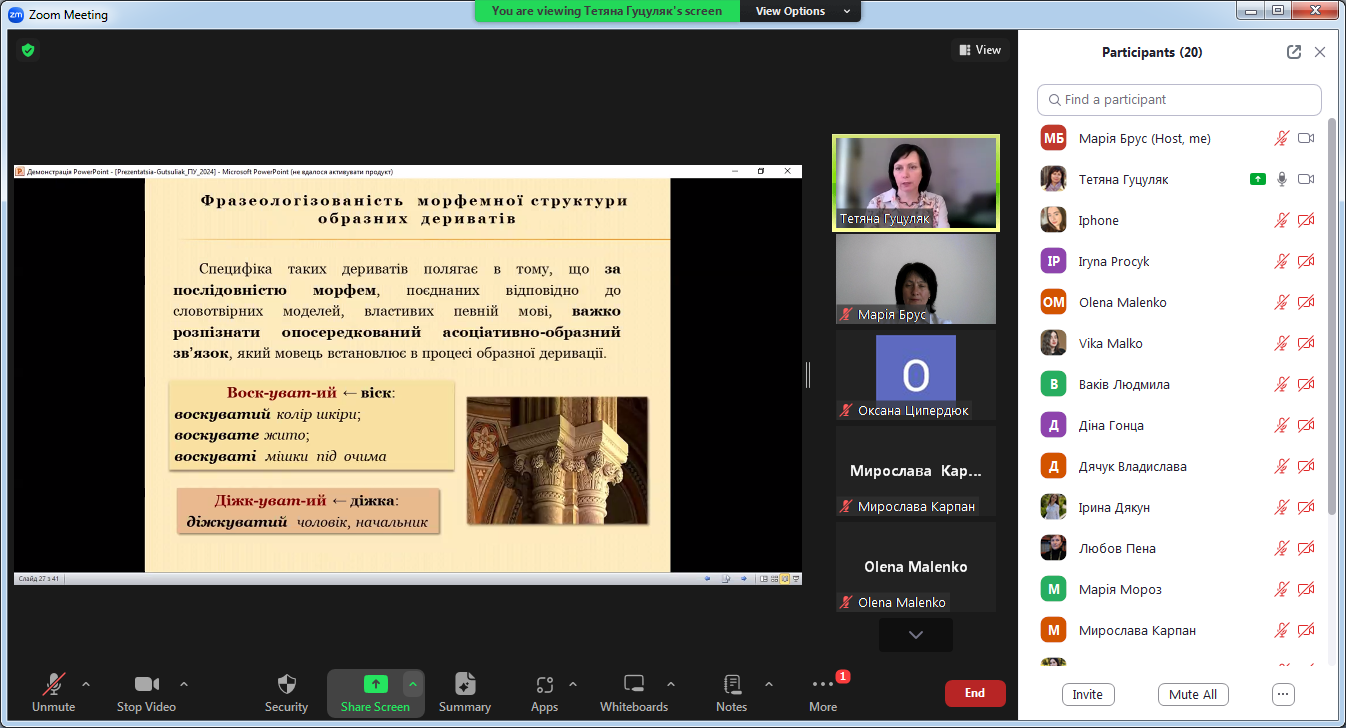Expand the View Options dropdown
Image resolution: width=1346 pixels, height=728 pixels.
[x=803, y=11]
